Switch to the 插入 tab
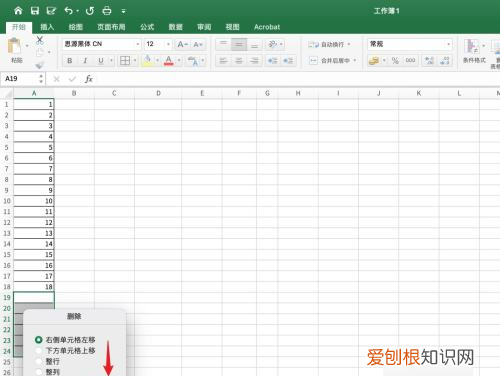This screenshot has height=376, width=500. coord(47,27)
